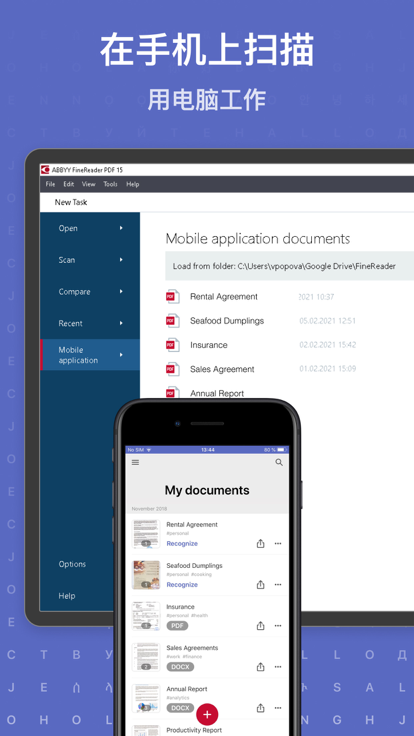The height and width of the screenshot is (736, 414).
Task: Share the Rental Agreement document
Action: tap(261, 544)
